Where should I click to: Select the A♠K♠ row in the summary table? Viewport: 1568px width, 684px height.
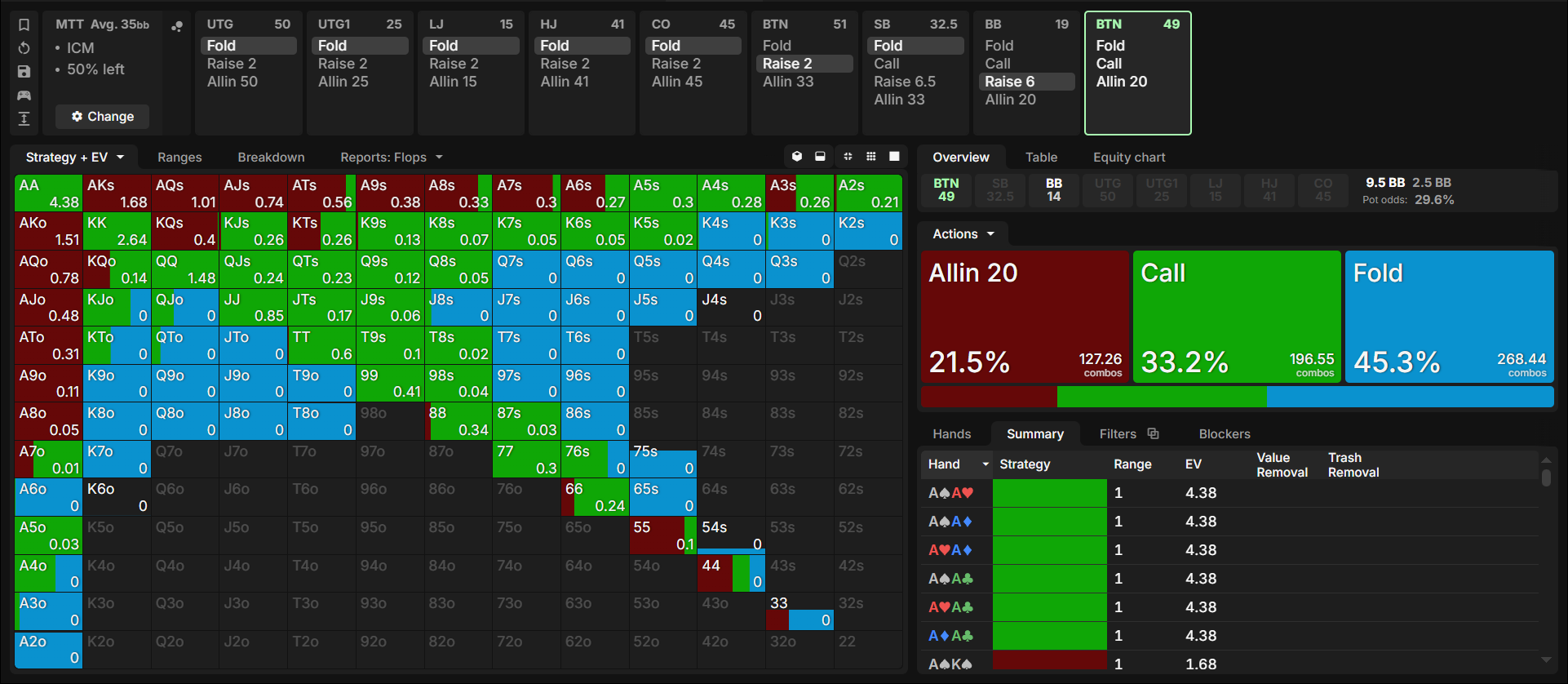pyautogui.click(x=1228, y=664)
